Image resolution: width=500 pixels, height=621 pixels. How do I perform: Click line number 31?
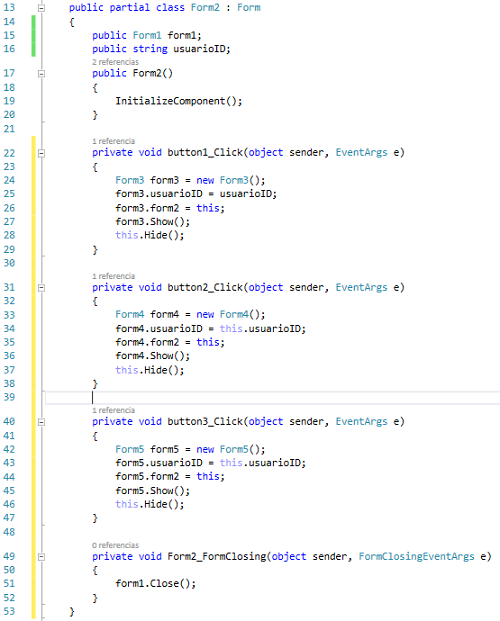[9, 288]
